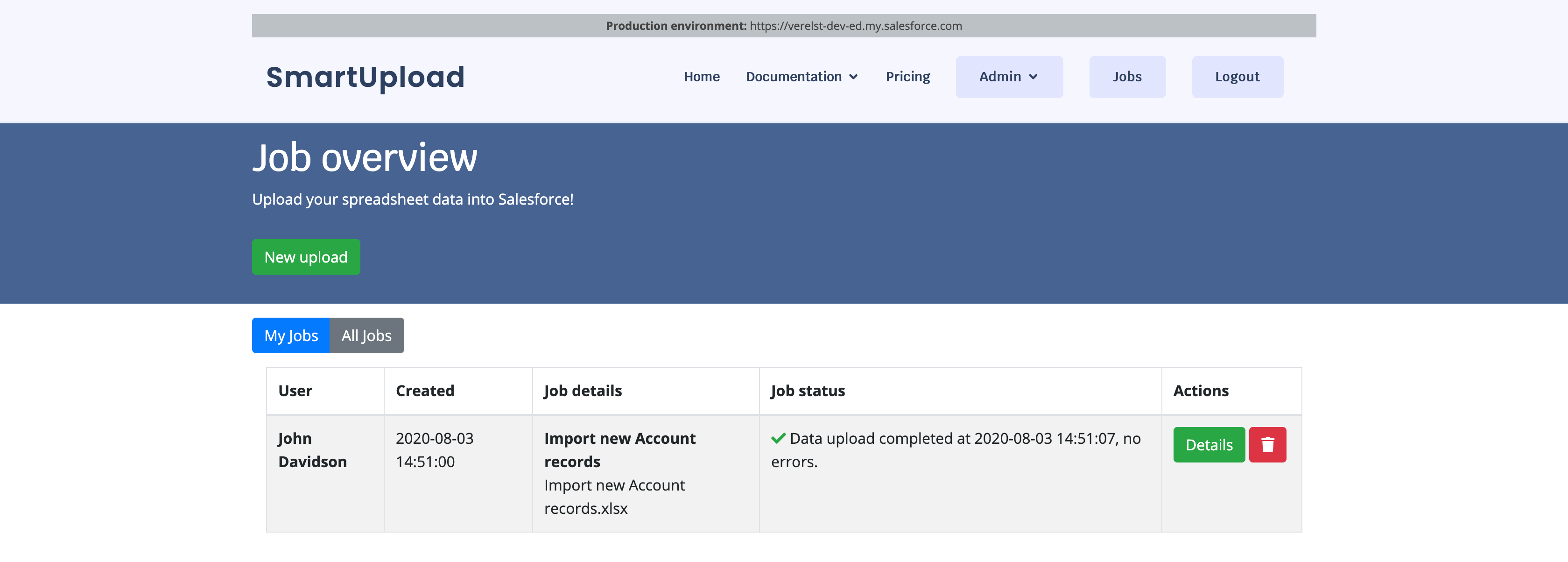Click the Jobs navigation button

pos(1127,77)
